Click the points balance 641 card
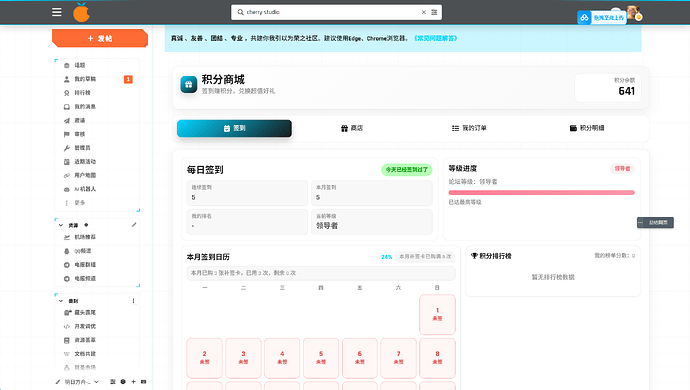This screenshot has width=690, height=390. click(608, 88)
